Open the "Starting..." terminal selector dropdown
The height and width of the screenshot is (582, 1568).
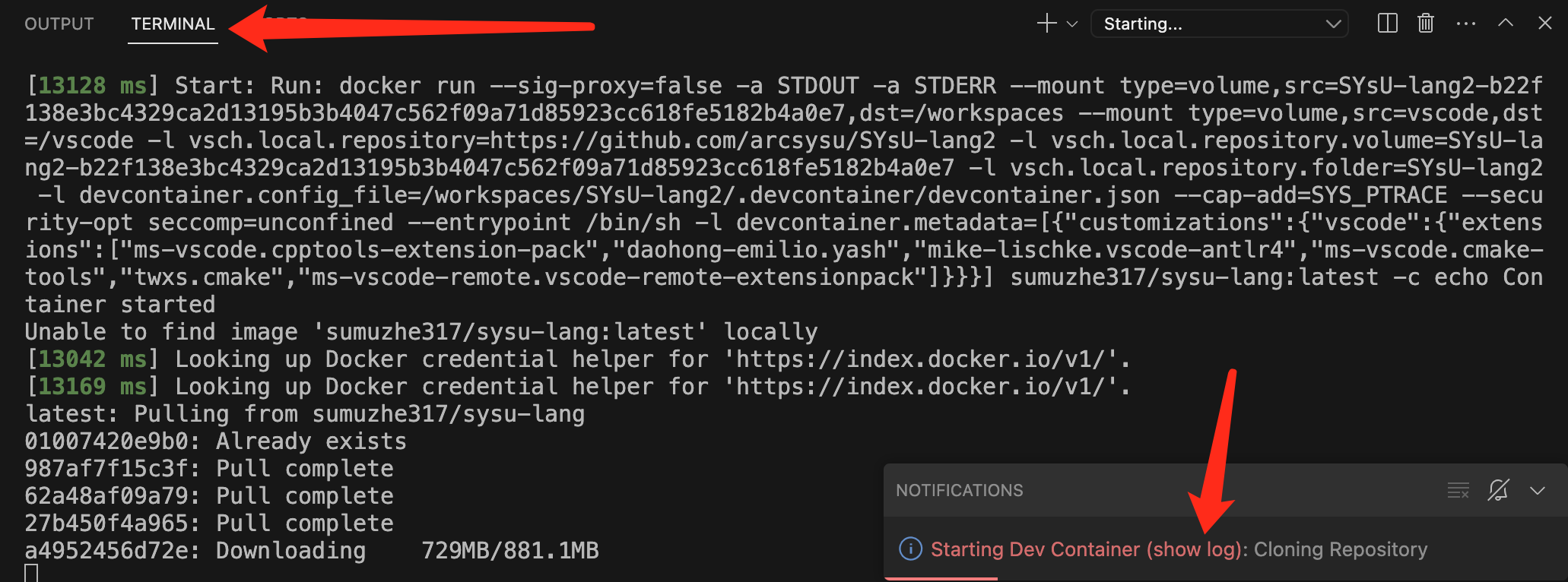[x=1219, y=24]
